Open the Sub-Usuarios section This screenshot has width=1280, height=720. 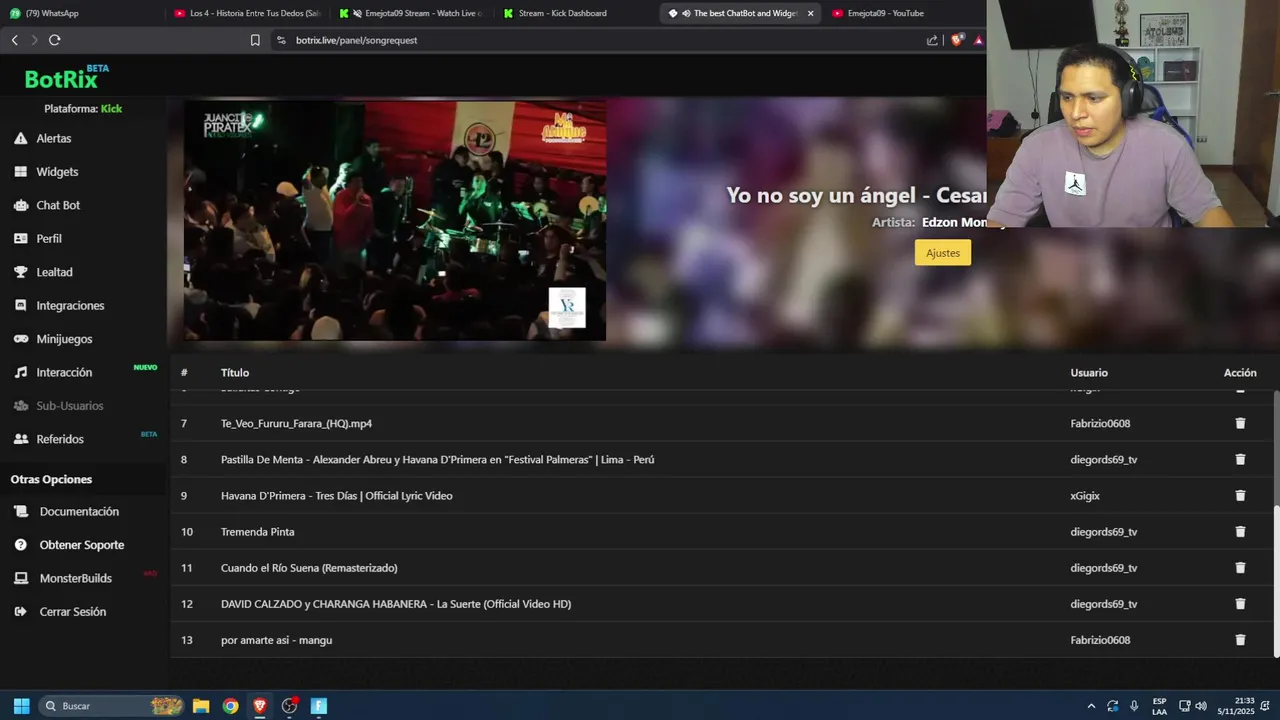(69, 406)
